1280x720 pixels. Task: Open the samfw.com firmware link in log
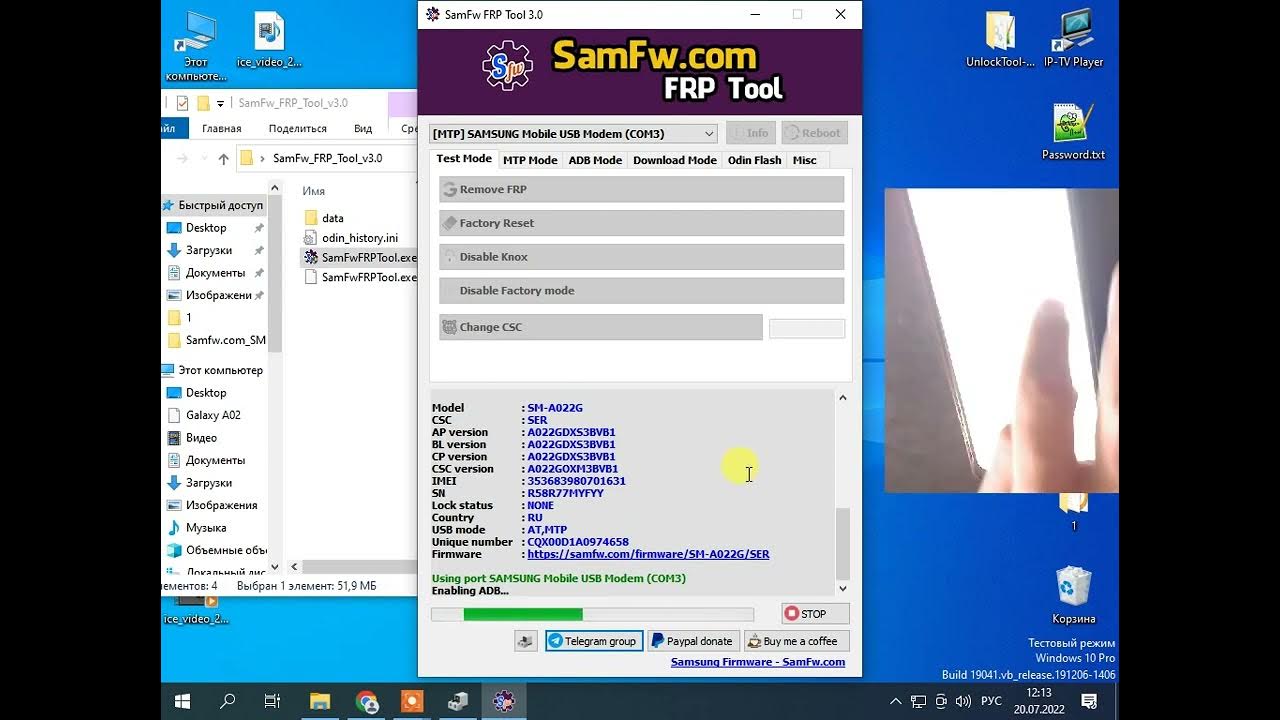point(648,554)
